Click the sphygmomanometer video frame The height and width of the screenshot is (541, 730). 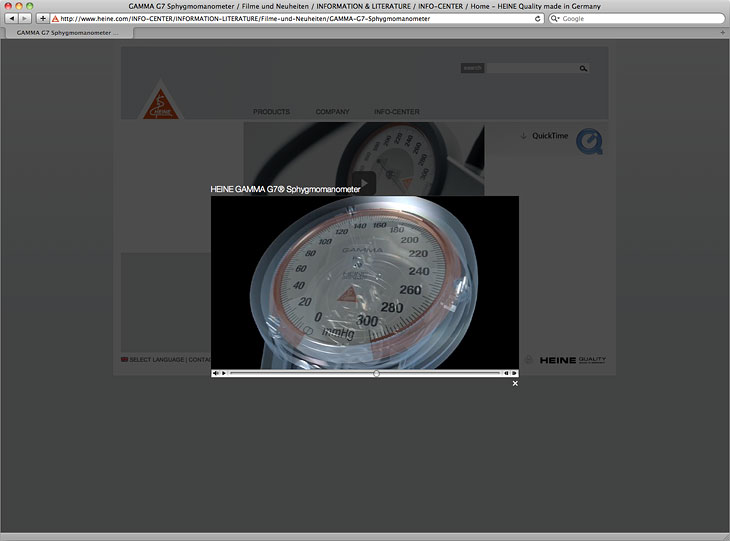[365, 282]
